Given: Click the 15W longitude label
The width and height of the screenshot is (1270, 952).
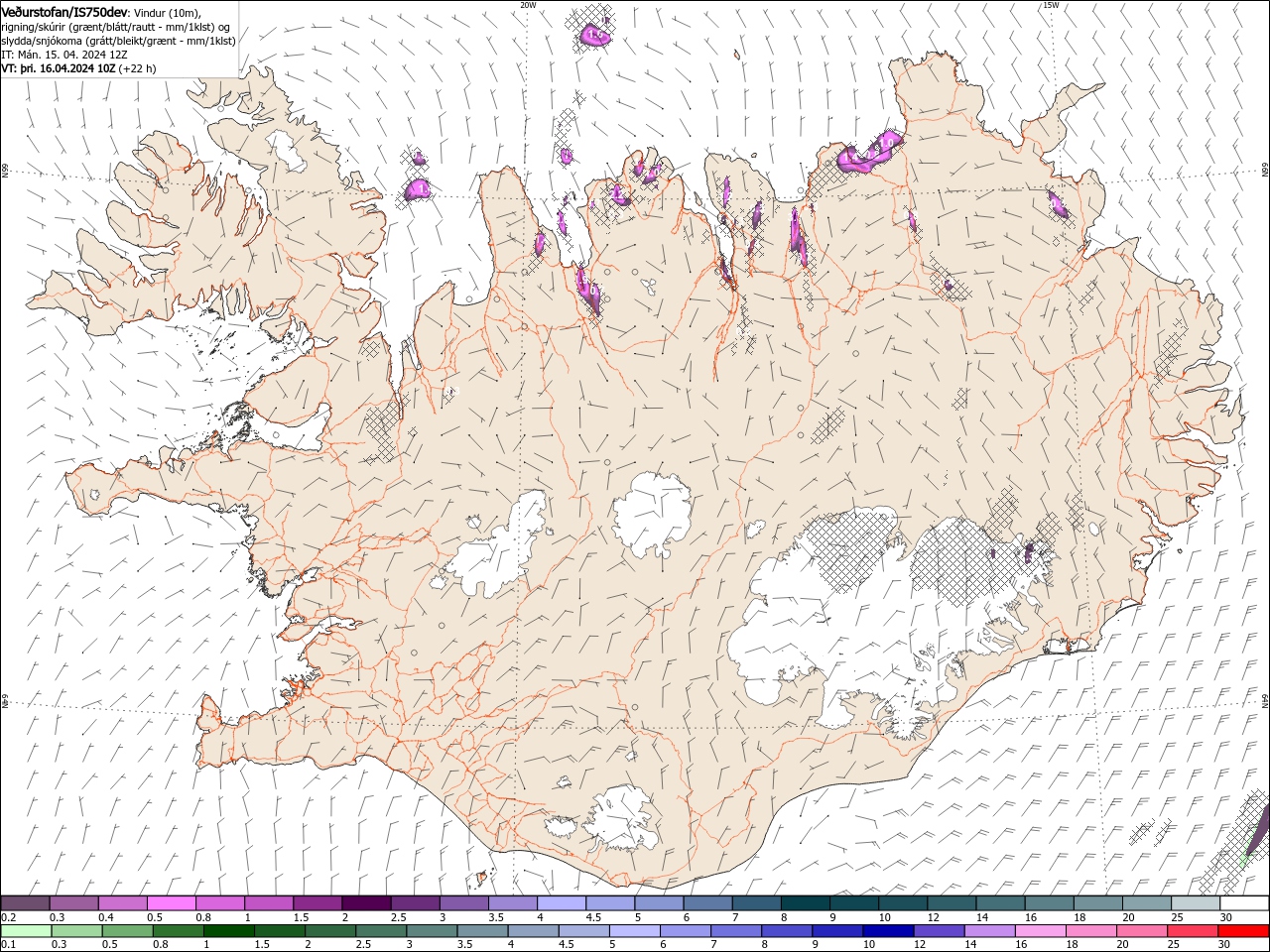Looking at the screenshot, I should [x=1051, y=5].
